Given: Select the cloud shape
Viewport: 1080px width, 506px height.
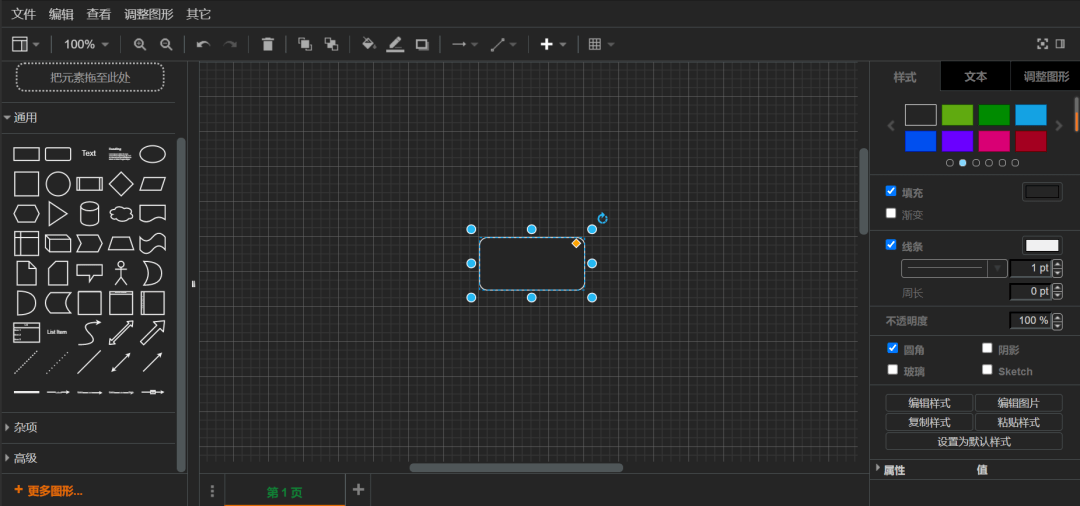Looking at the screenshot, I should pyautogui.click(x=121, y=214).
